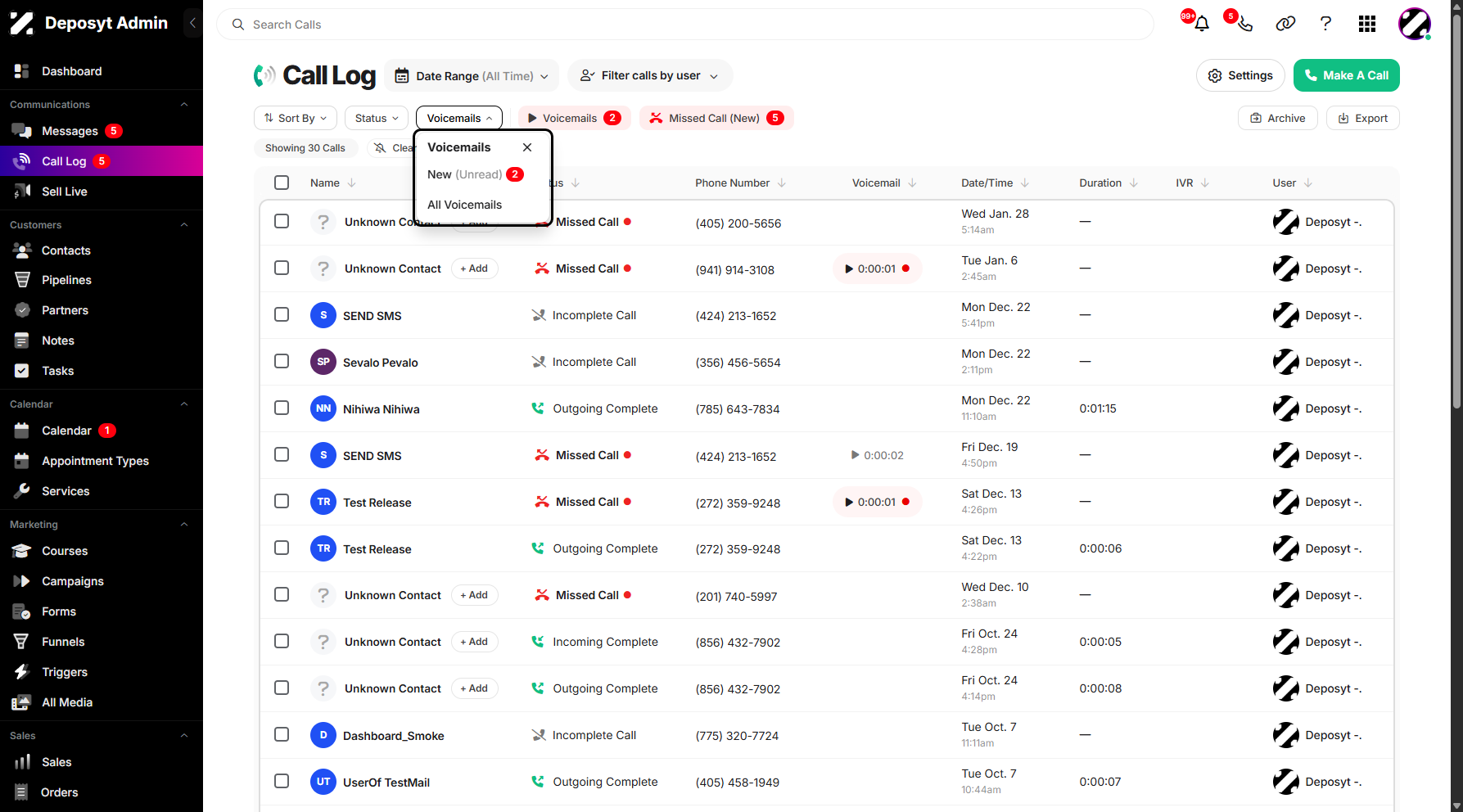Viewport: 1463px width, 812px height.
Task: Select the Nihiwa Nihiwa row checkbox
Action: pos(282,408)
